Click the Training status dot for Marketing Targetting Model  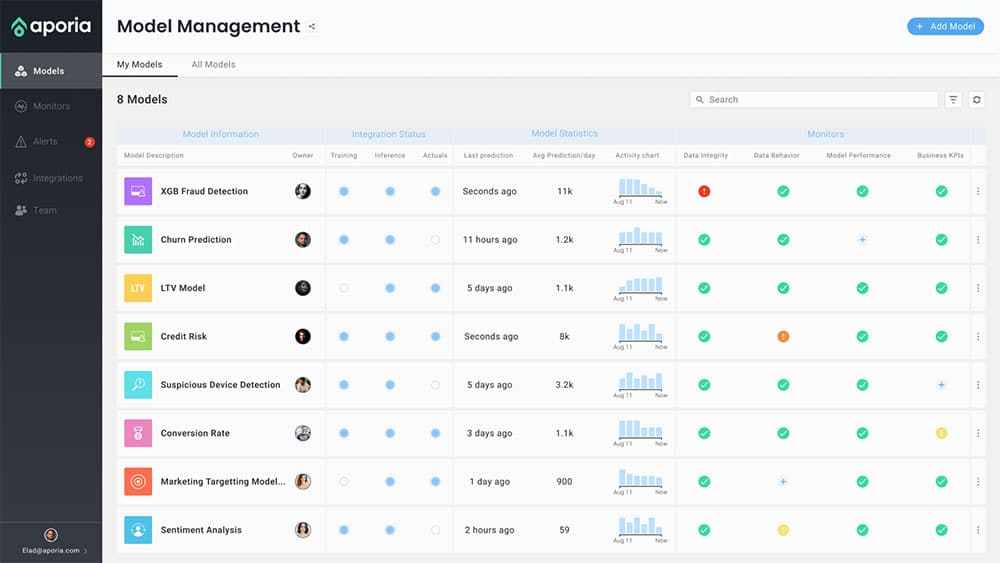point(344,482)
